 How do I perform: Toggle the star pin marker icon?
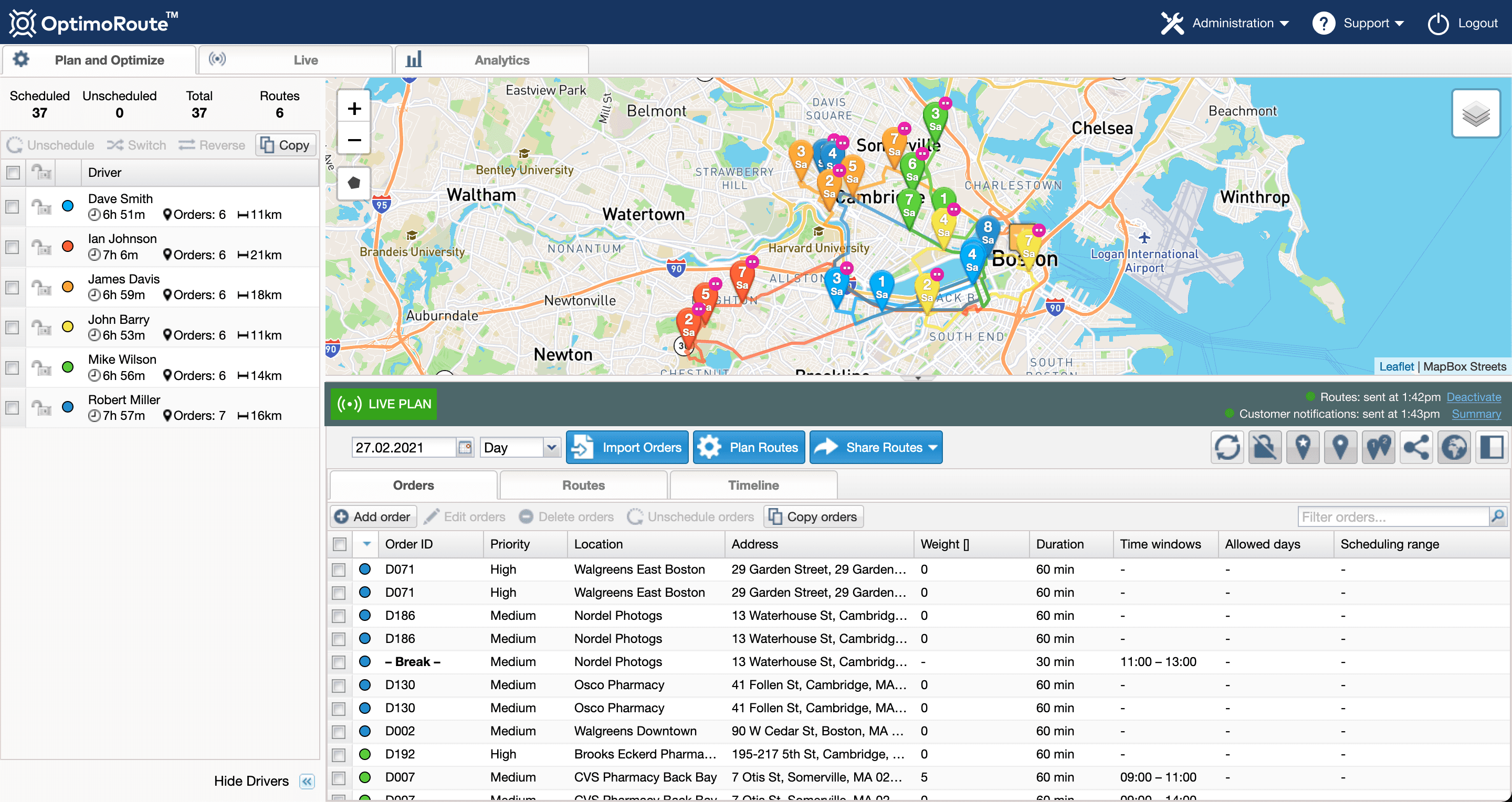pos(1303,448)
